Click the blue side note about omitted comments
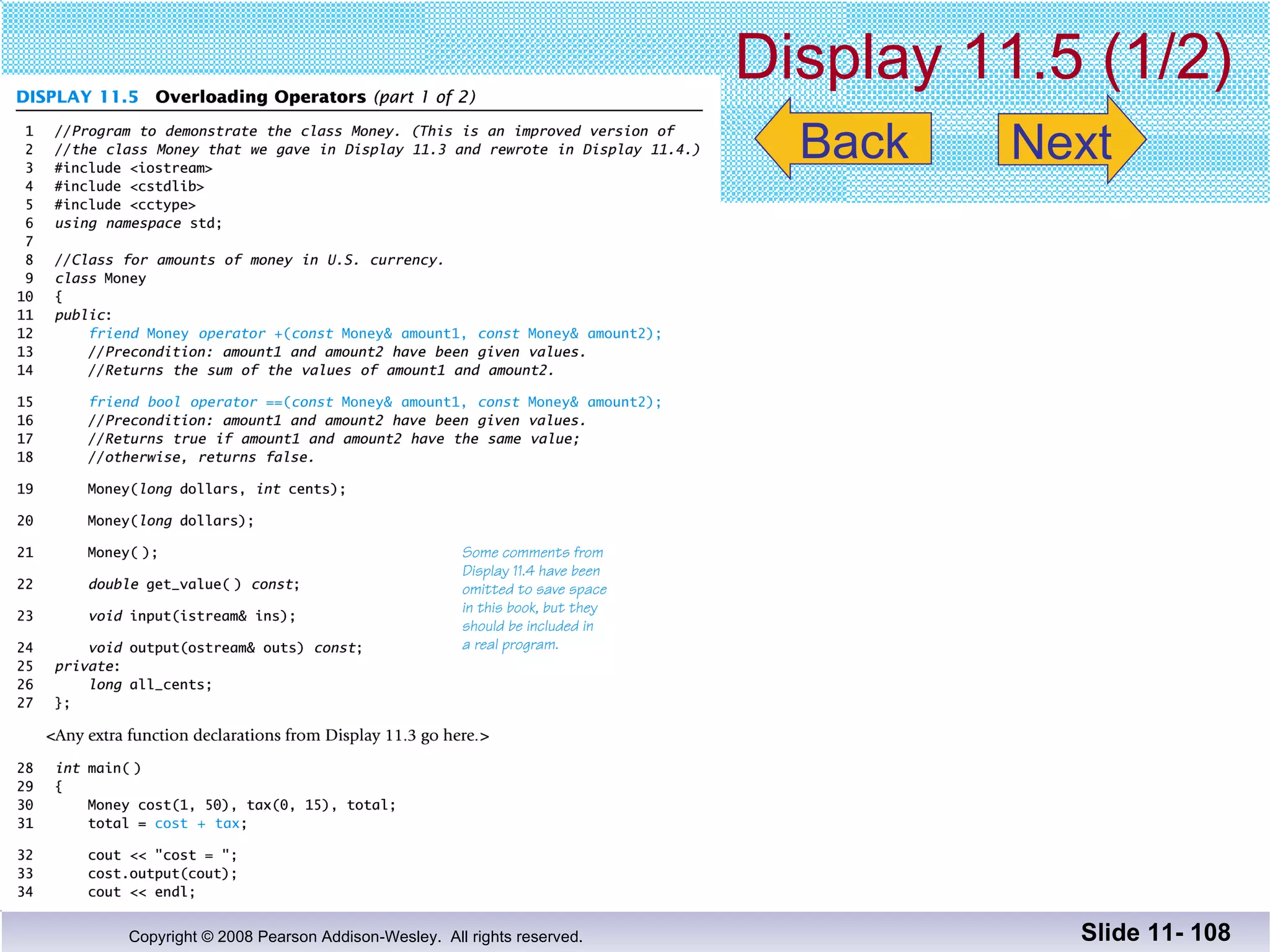Image resolution: width=1270 pixels, height=952 pixels. click(x=534, y=598)
